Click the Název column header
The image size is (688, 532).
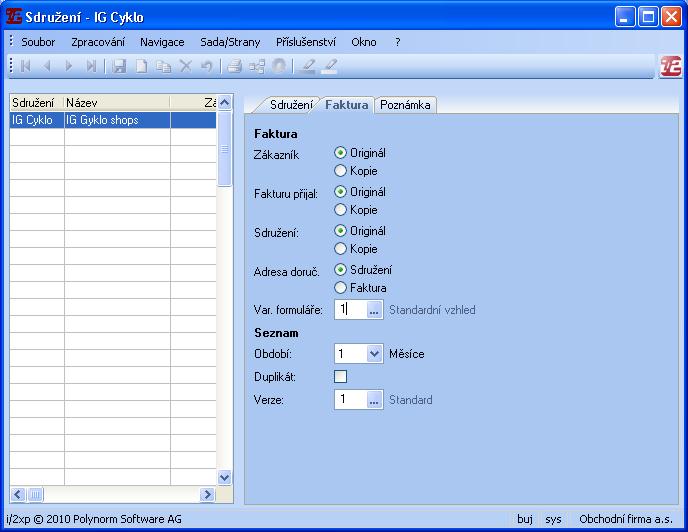click(x=117, y=103)
